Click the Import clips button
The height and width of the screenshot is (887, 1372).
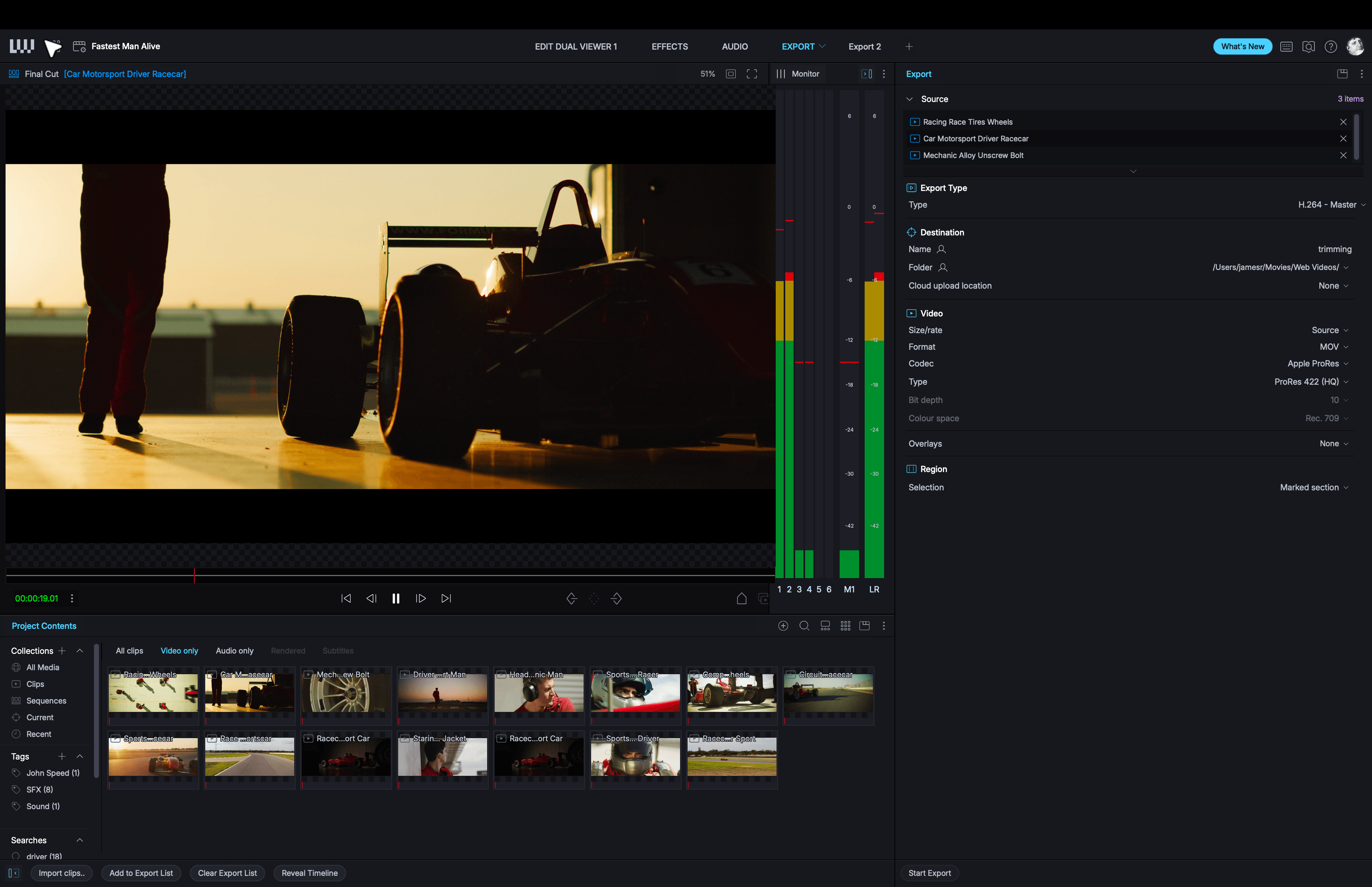62,873
